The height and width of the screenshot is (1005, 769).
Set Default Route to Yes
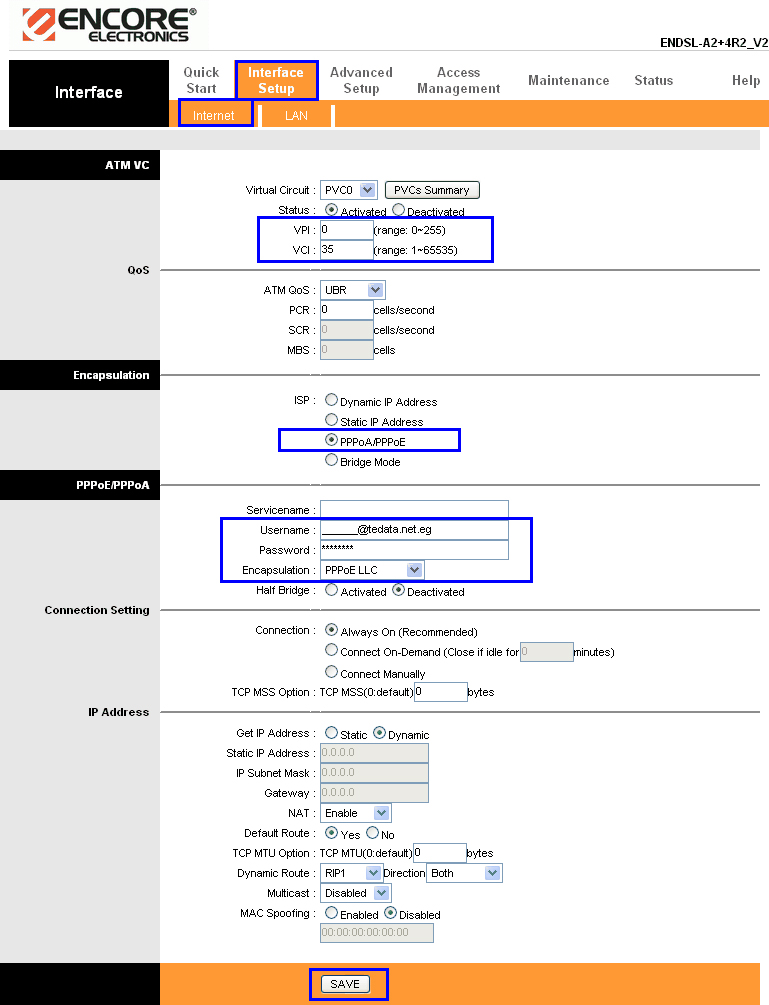(x=331, y=833)
